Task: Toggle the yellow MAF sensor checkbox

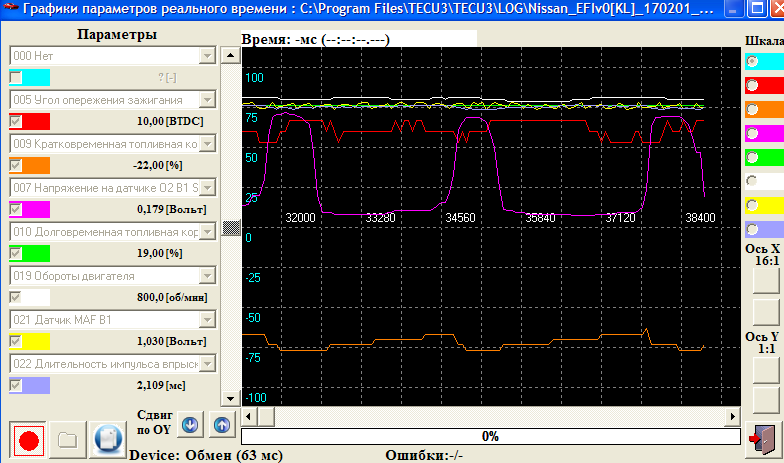Action: coord(15,341)
